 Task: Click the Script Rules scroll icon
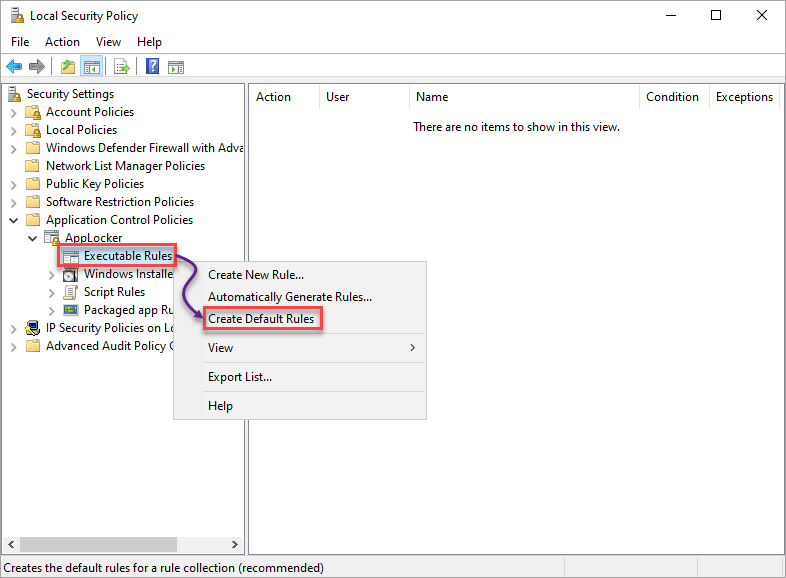(71, 292)
